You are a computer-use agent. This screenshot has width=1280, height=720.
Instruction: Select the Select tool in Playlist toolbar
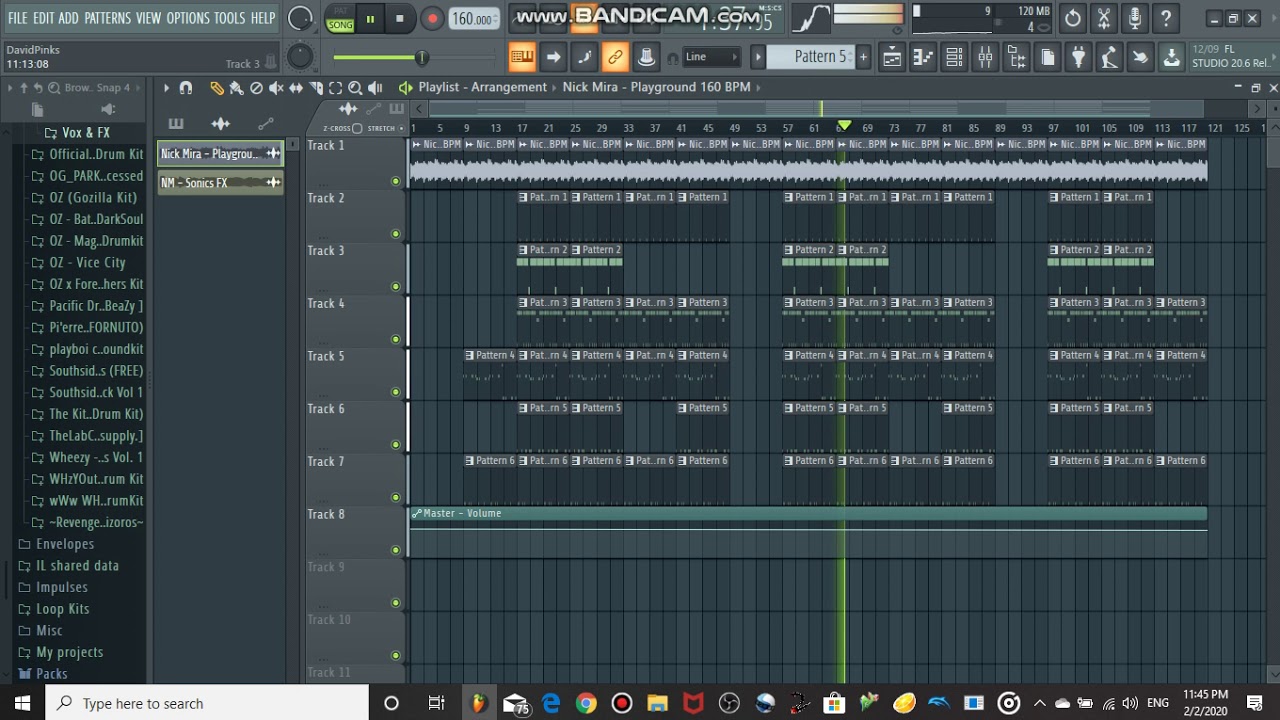coord(336,88)
